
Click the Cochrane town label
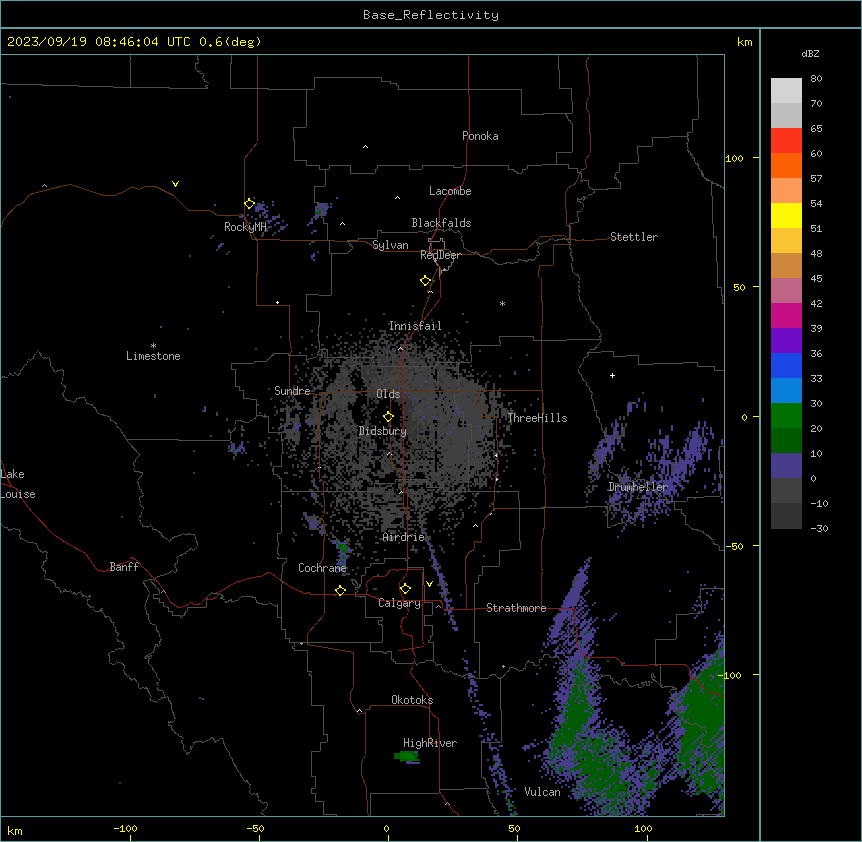pos(322,568)
